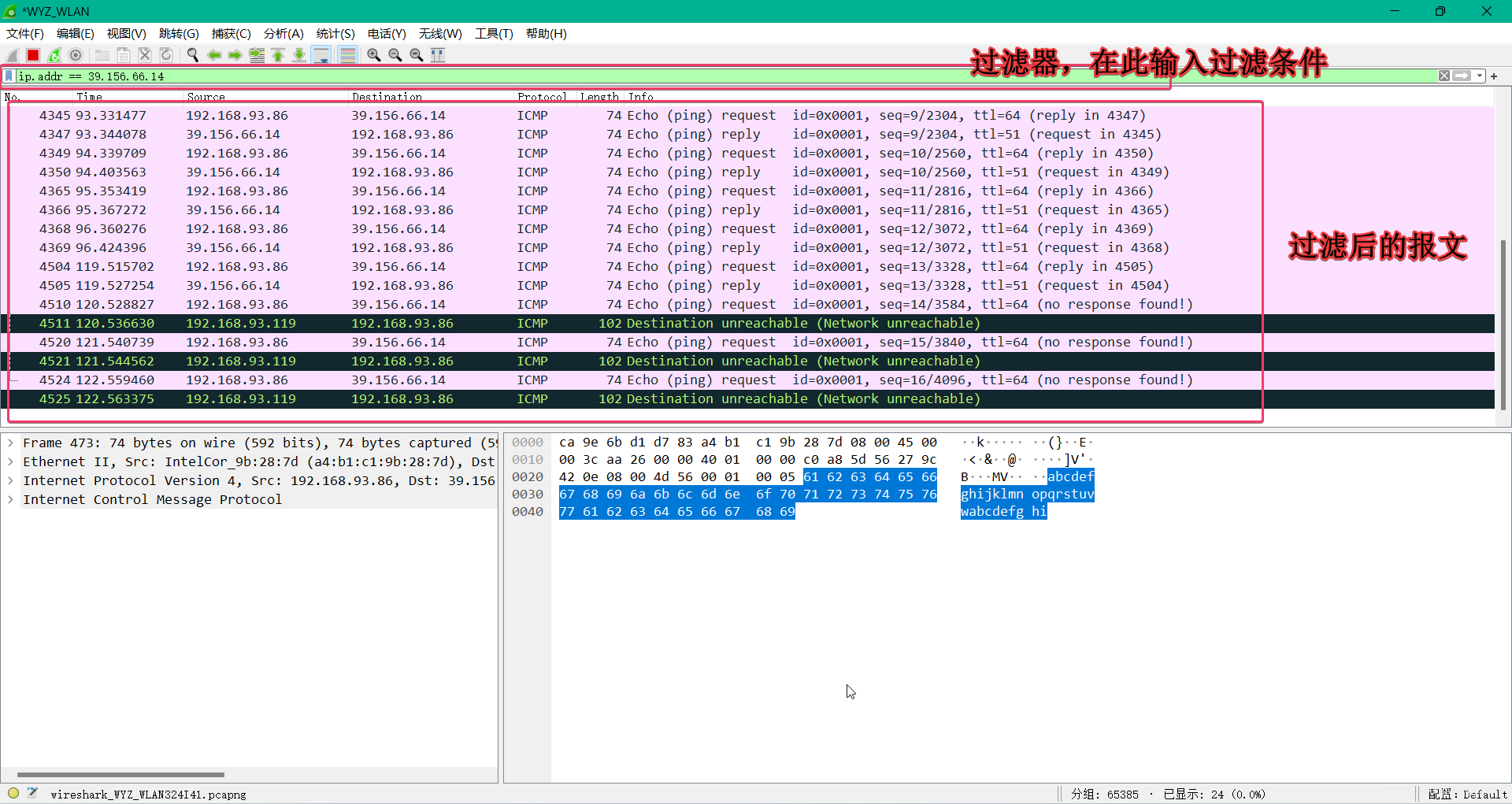Go back to previous packet

point(214,55)
